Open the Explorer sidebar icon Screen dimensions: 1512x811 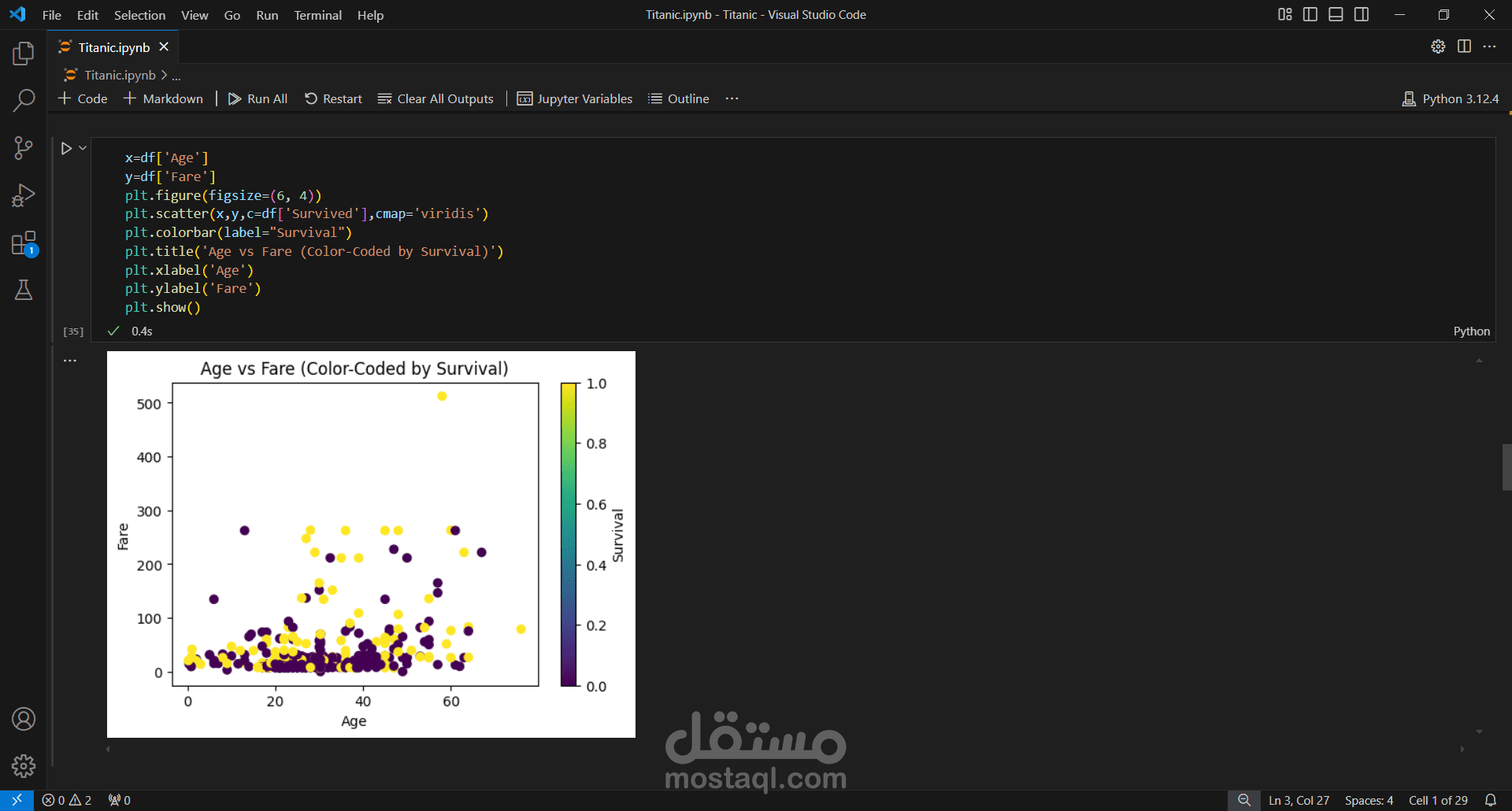point(23,54)
